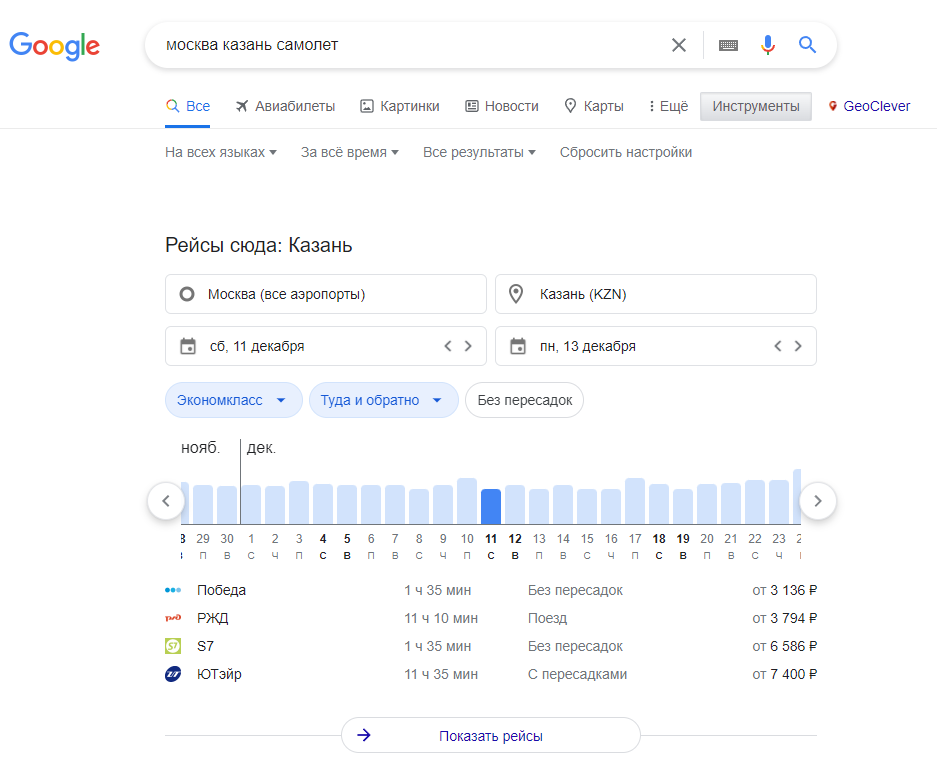Click С пересадками text for ЮТэйр
The height and width of the screenshot is (768, 937).
[577, 674]
